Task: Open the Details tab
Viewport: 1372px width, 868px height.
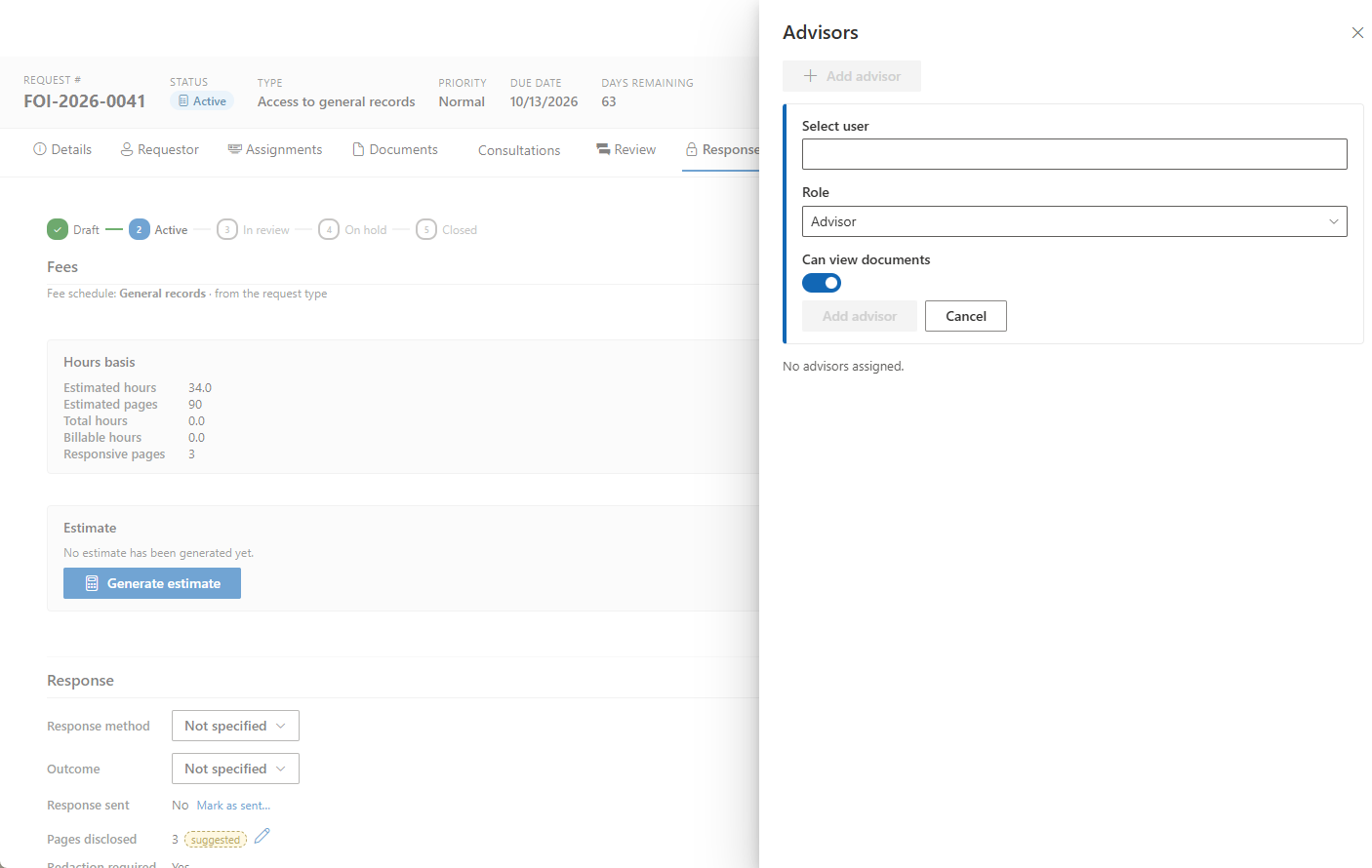Action: tap(62, 149)
